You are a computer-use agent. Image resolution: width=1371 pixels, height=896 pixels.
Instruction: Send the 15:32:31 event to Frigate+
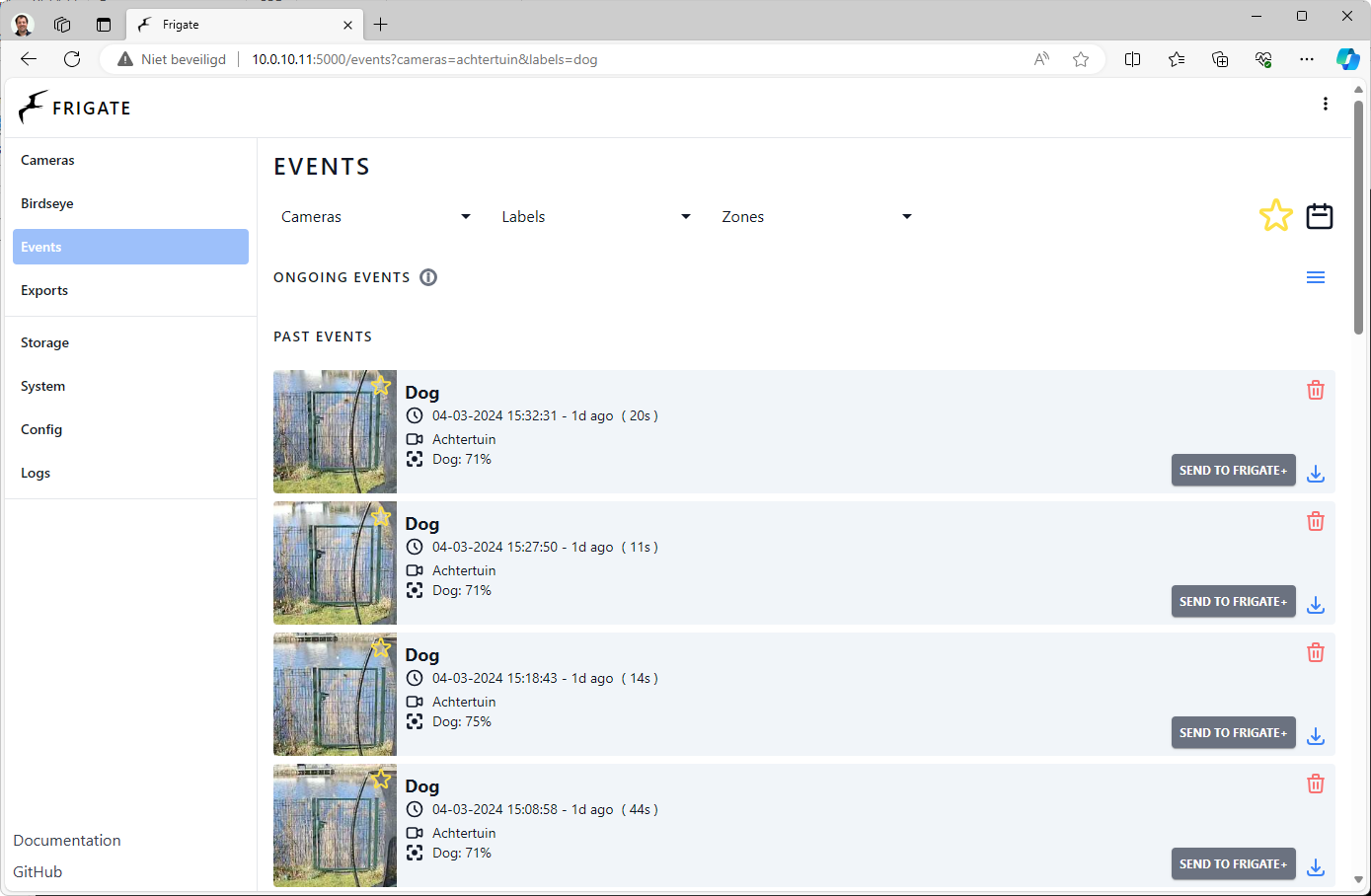coord(1233,471)
